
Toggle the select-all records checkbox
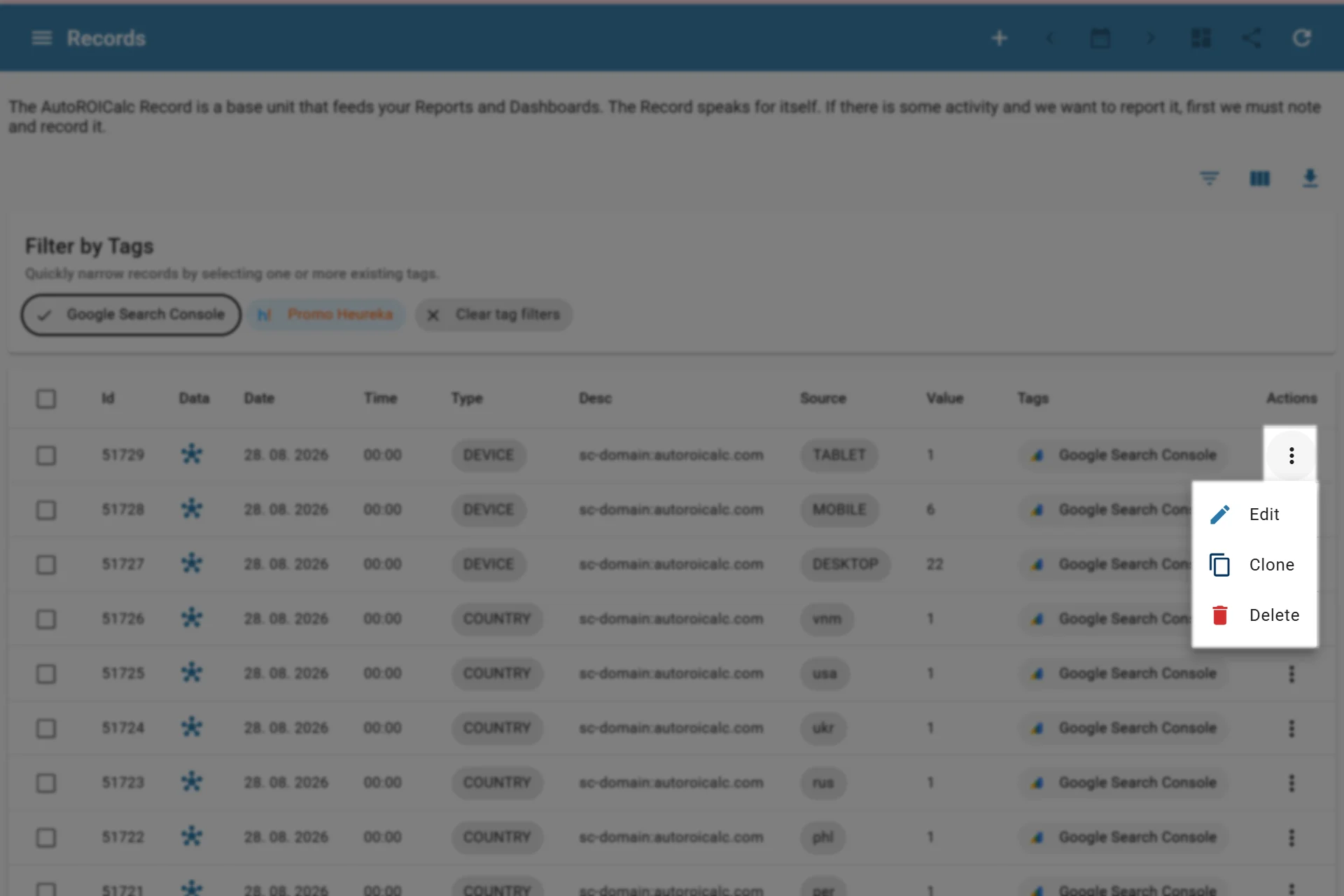tap(46, 399)
